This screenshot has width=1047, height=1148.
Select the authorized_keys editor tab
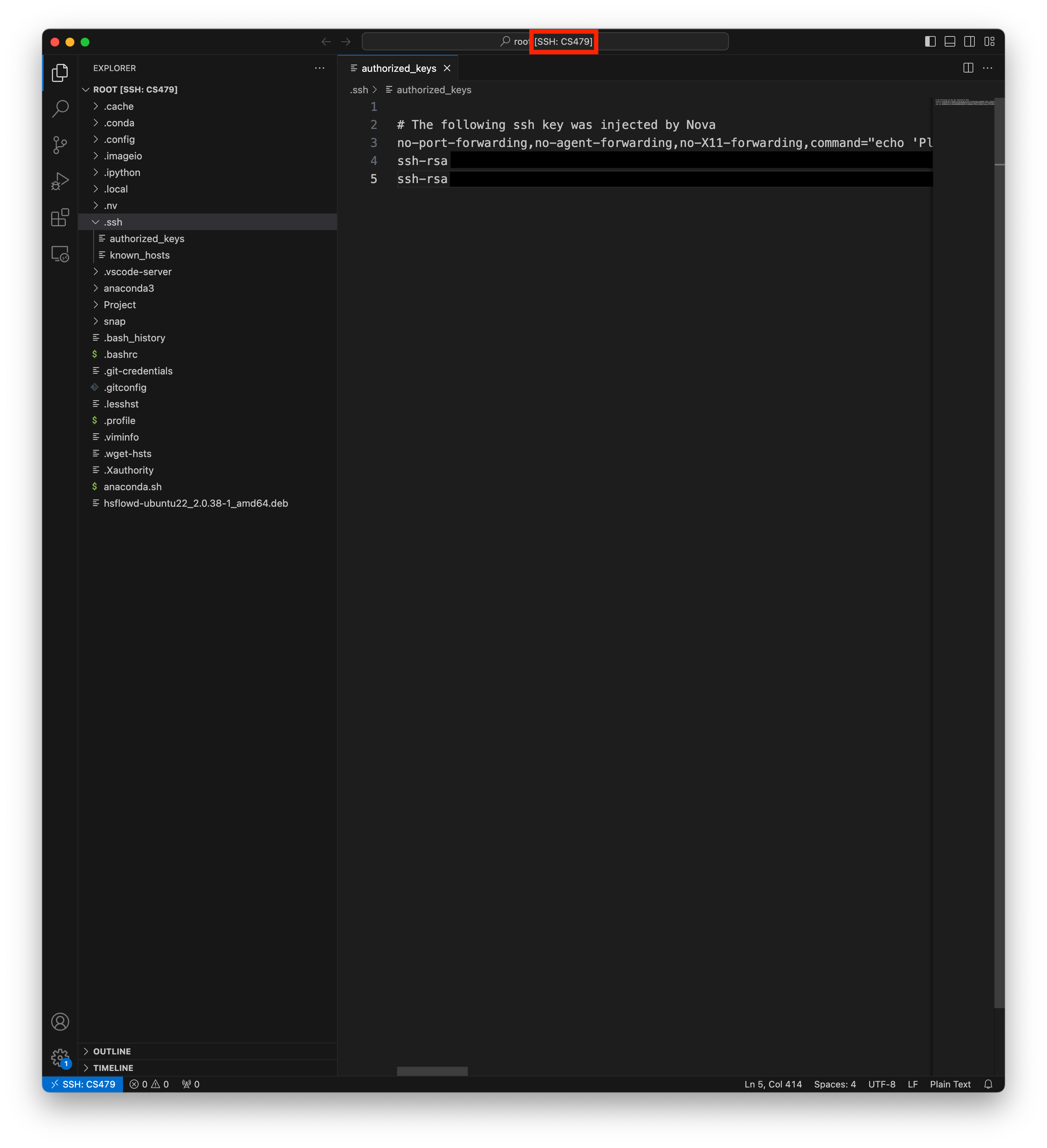(x=399, y=68)
